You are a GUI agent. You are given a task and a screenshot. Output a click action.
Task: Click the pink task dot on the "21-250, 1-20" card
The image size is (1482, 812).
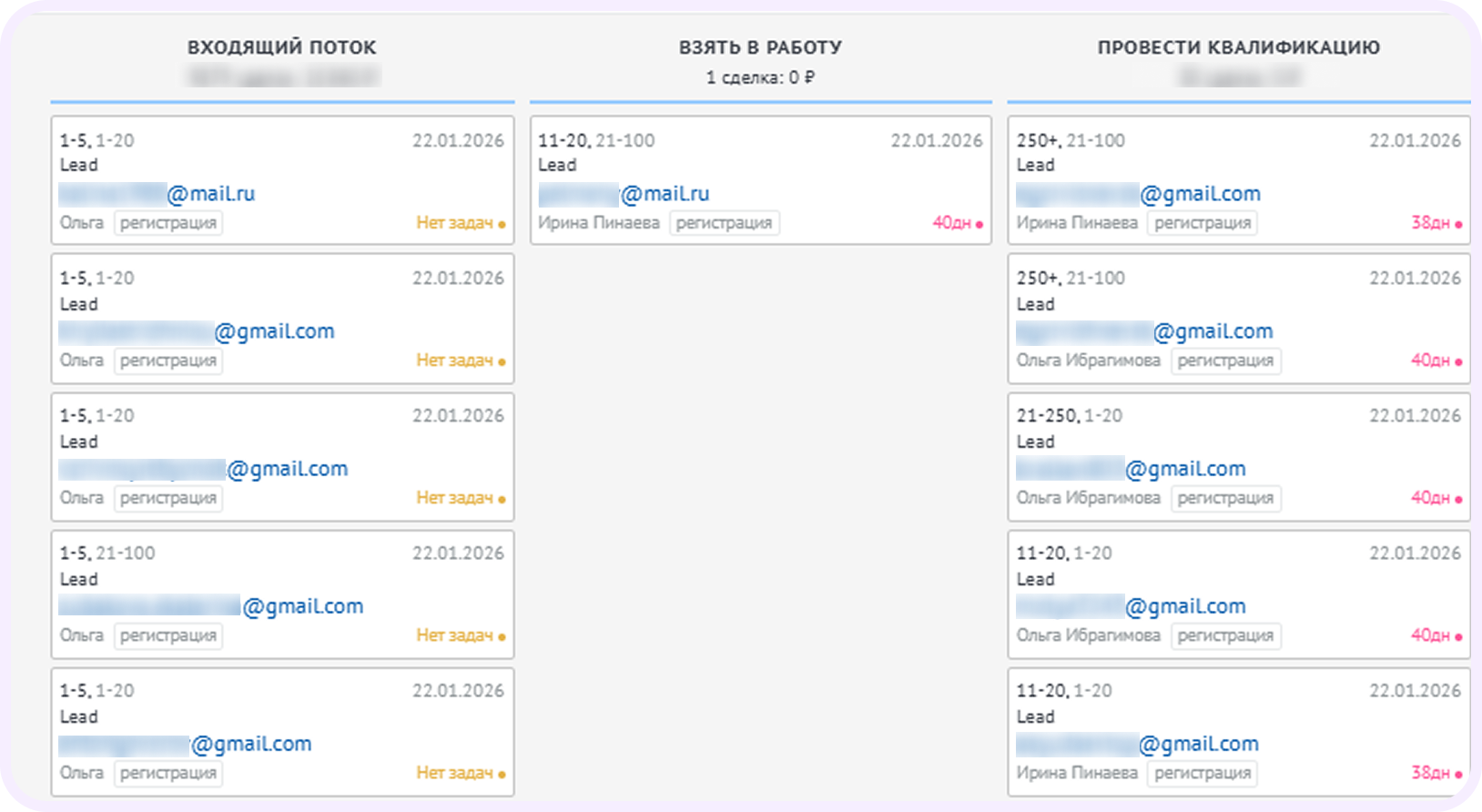(x=1458, y=499)
